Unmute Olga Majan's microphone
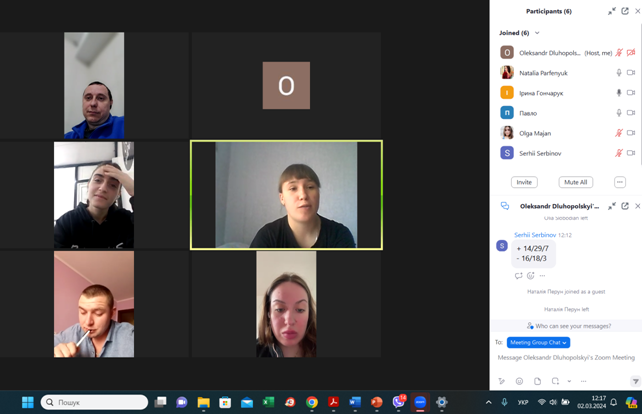Viewport: 642px width, 414px height. tap(618, 133)
